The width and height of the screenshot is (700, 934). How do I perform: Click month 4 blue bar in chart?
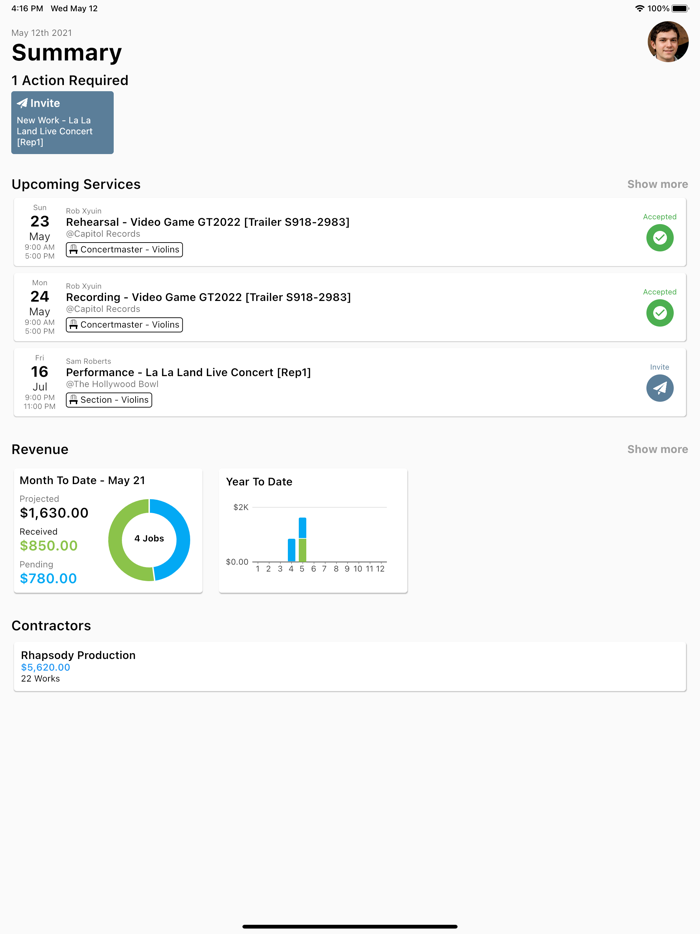(291, 550)
